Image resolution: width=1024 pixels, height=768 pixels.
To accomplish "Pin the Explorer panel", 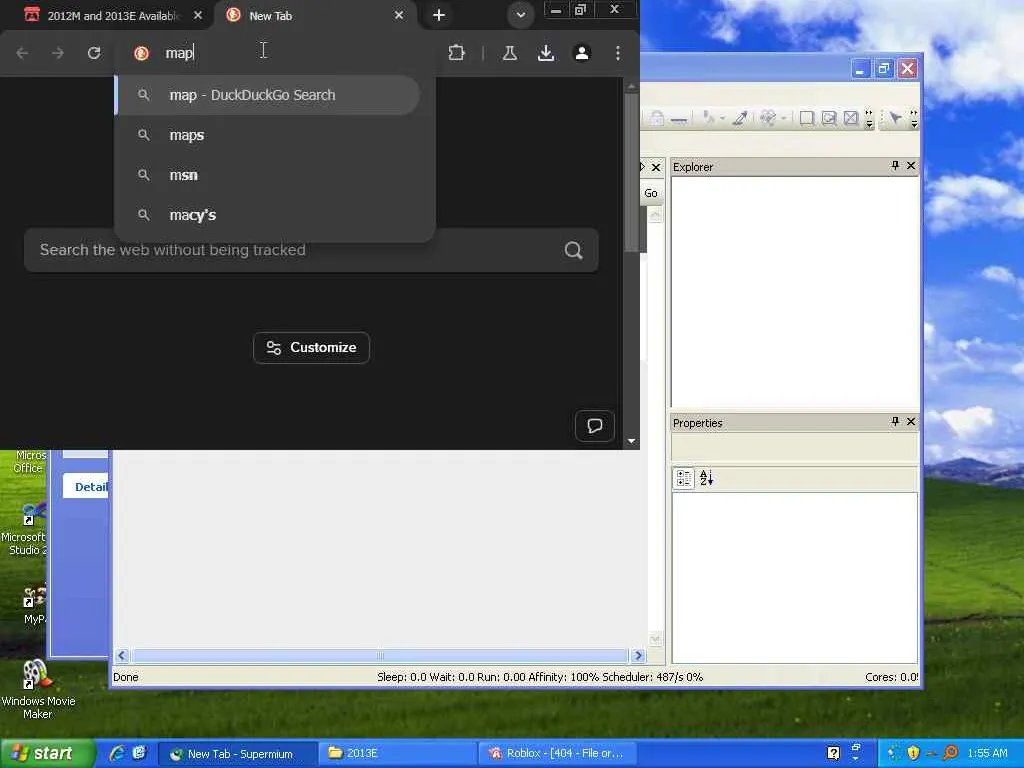I will 895,166.
